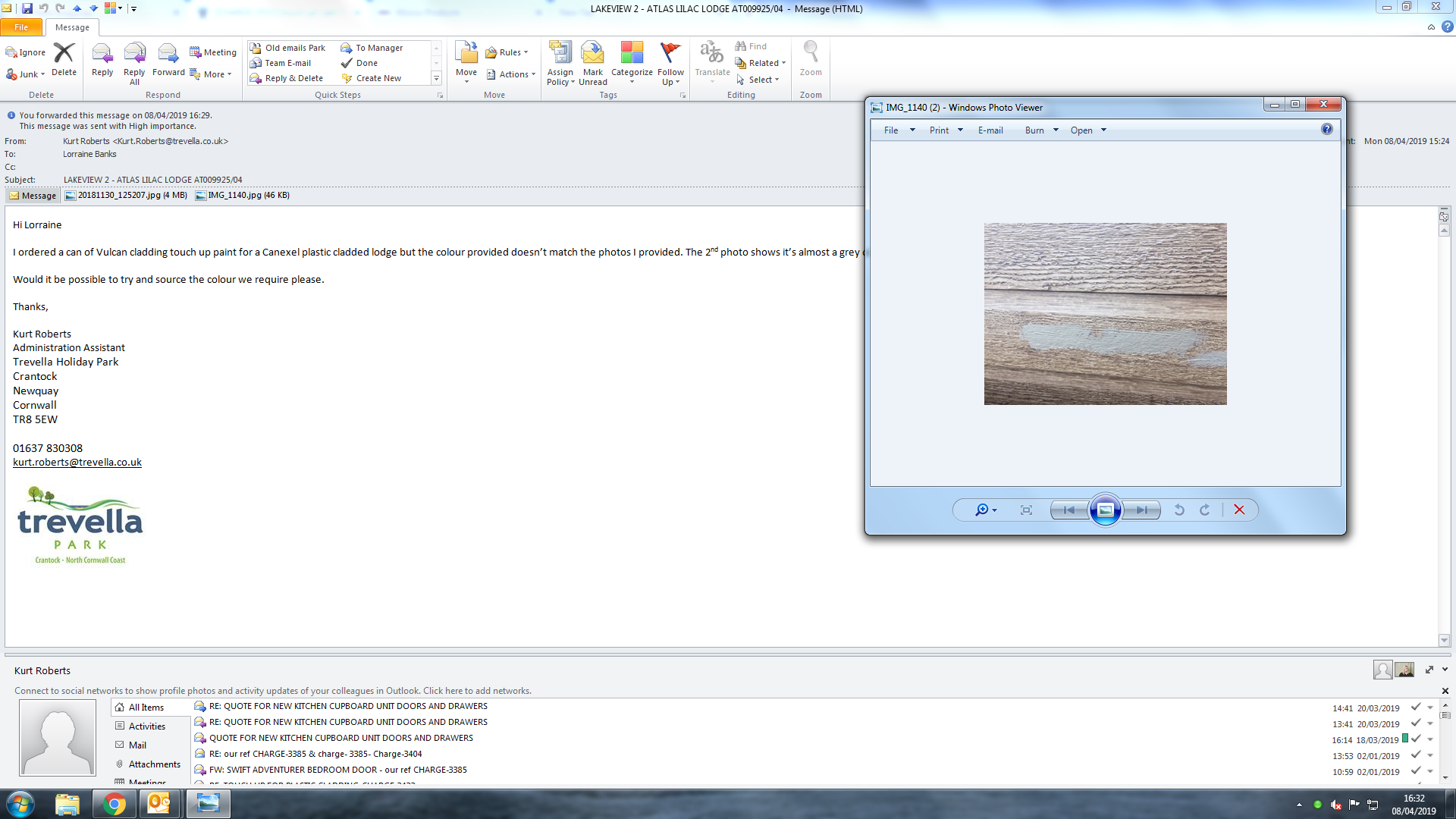Toggle Photo Viewer actual size button
This screenshot has height=819, width=1456.
[x=1026, y=510]
